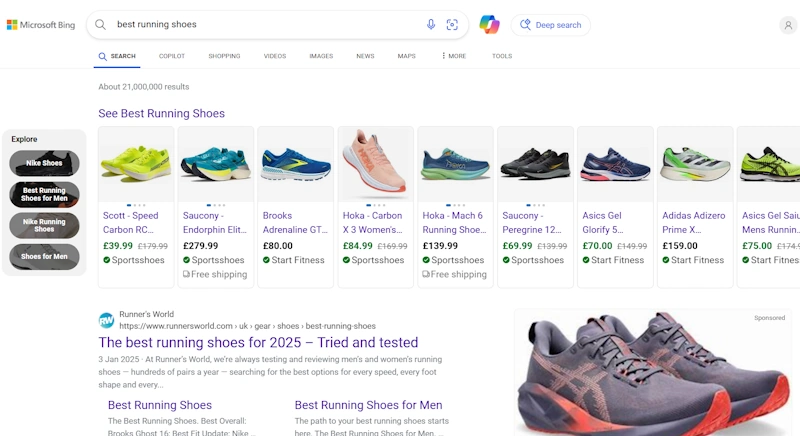800x436 pixels.
Task: Open 'Best Running Shoes for Men' sitelink
Action: (x=368, y=405)
